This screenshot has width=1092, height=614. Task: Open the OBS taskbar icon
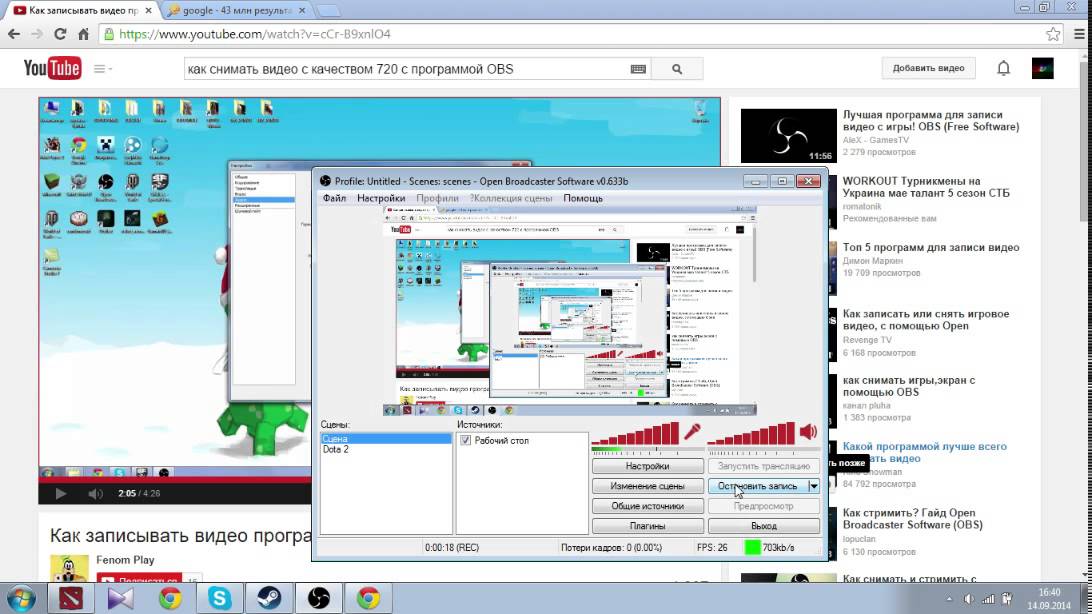(318, 598)
